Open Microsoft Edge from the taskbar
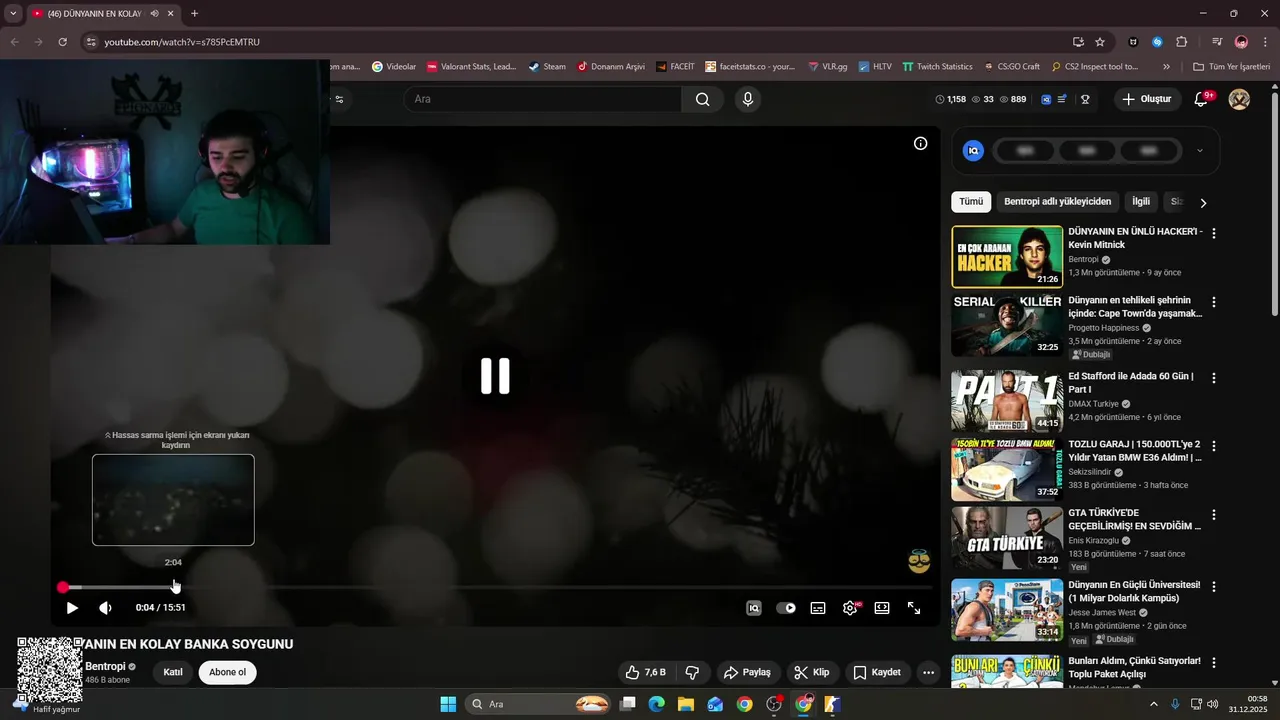This screenshot has height=720, width=1280. pos(656,704)
